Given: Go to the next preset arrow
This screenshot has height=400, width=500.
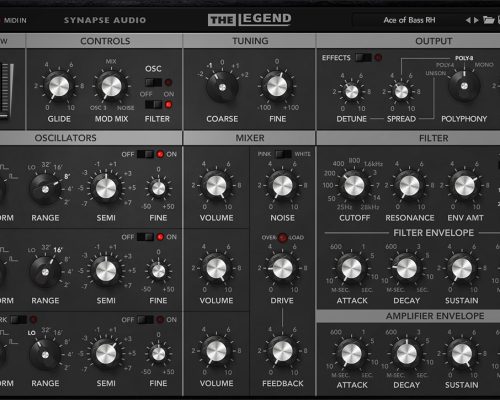Looking at the screenshot, I should (476, 20).
